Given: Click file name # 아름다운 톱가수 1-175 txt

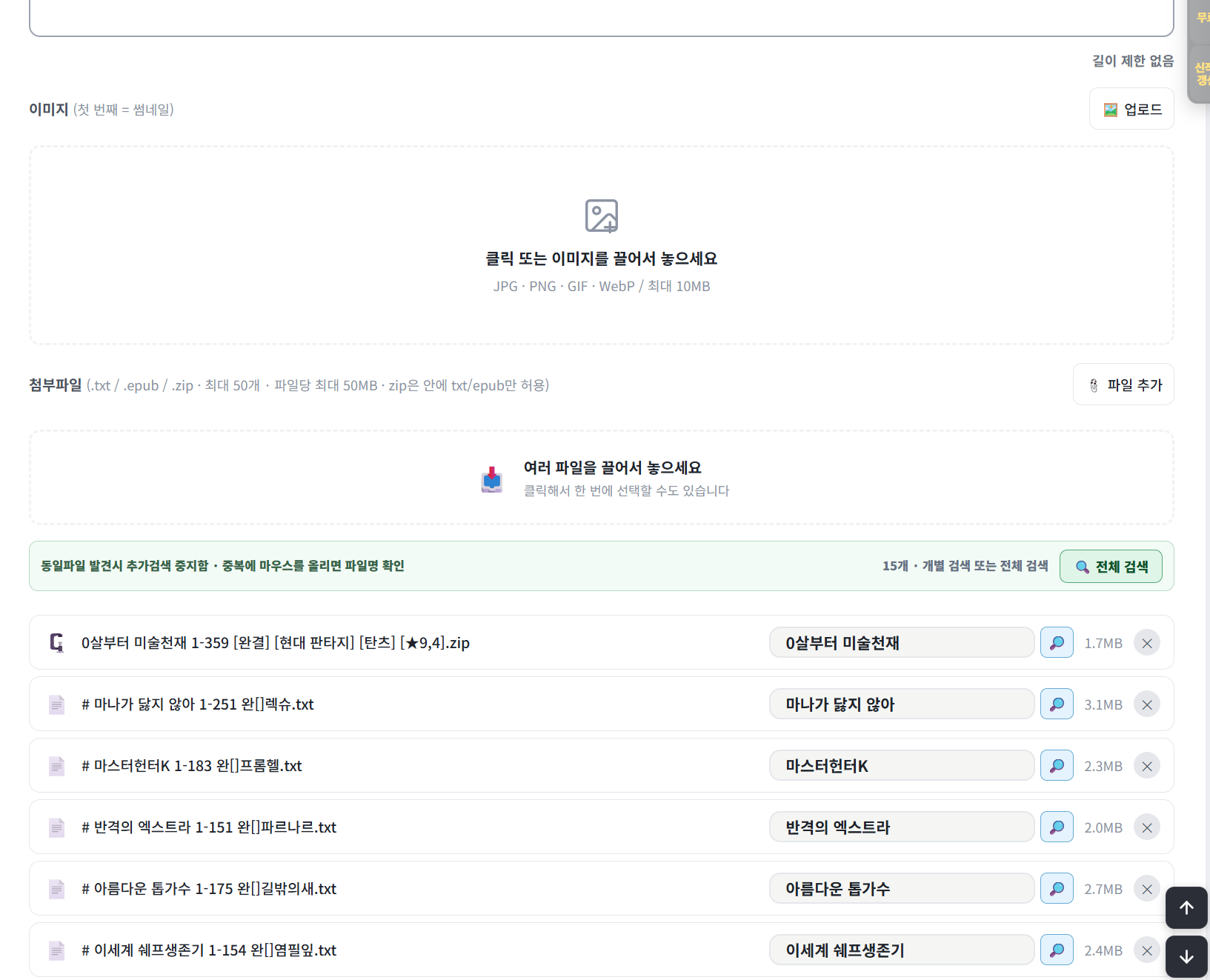Looking at the screenshot, I should click(209, 889).
